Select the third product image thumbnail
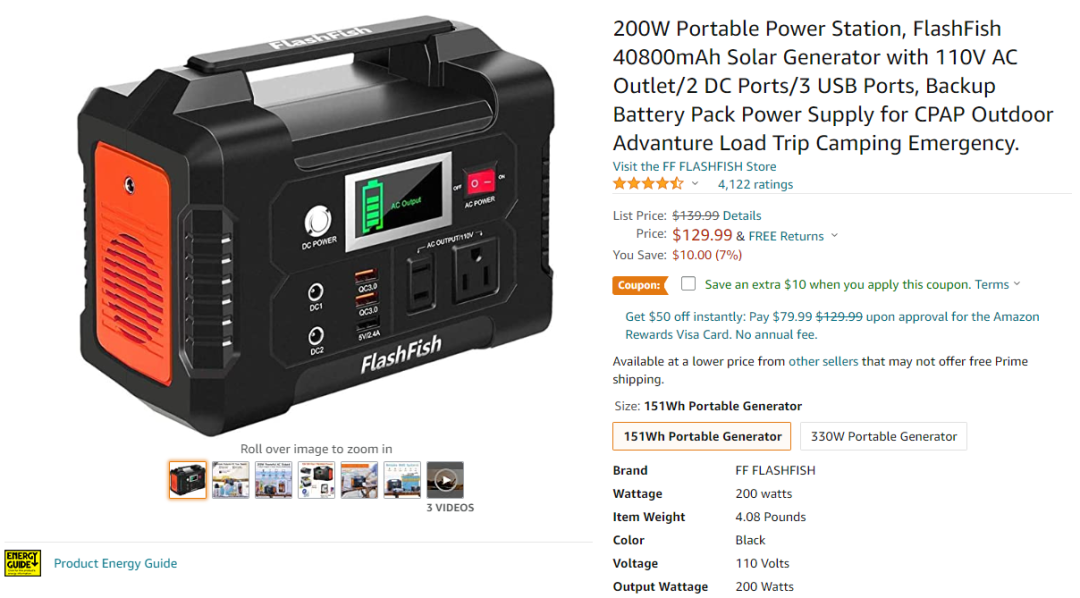1080x598 pixels. click(x=273, y=480)
